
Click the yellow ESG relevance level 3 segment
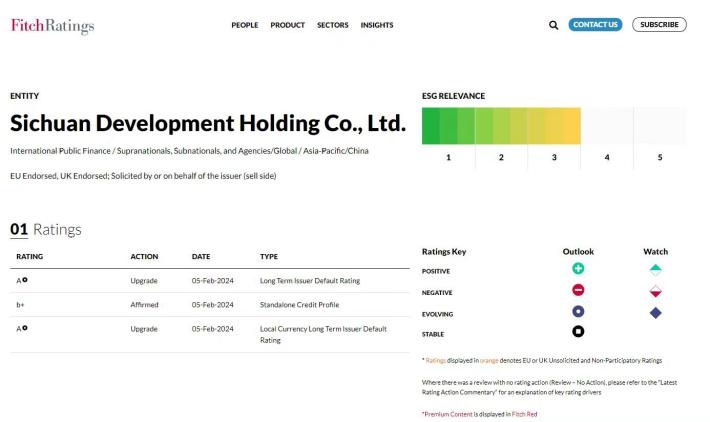click(554, 126)
